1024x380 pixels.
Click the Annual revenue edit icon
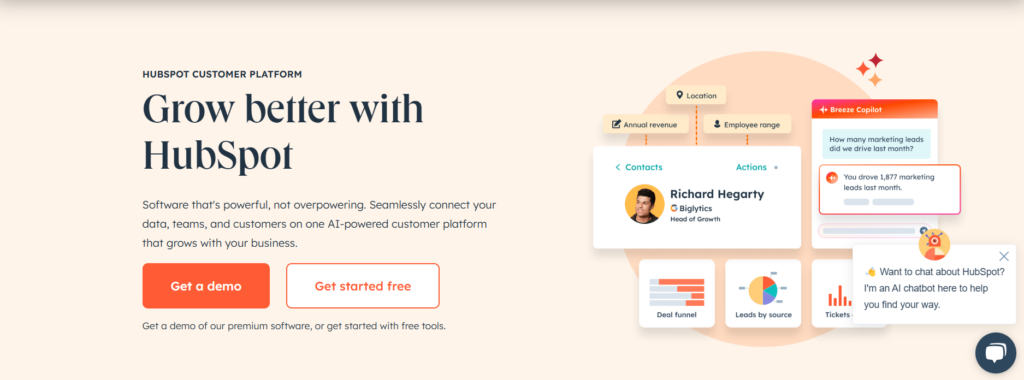click(616, 124)
